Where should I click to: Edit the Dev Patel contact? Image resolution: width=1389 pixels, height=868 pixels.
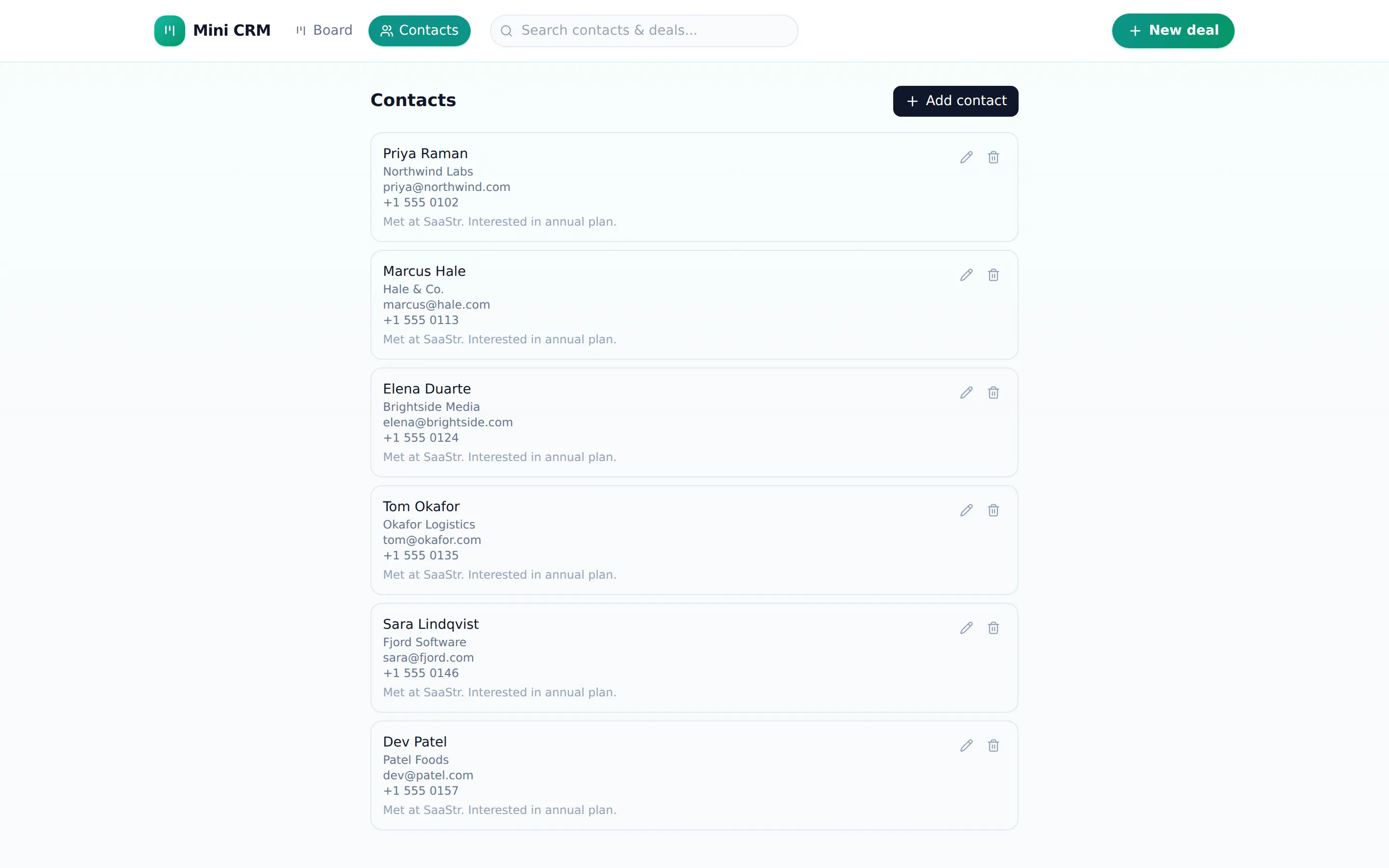tap(966, 746)
